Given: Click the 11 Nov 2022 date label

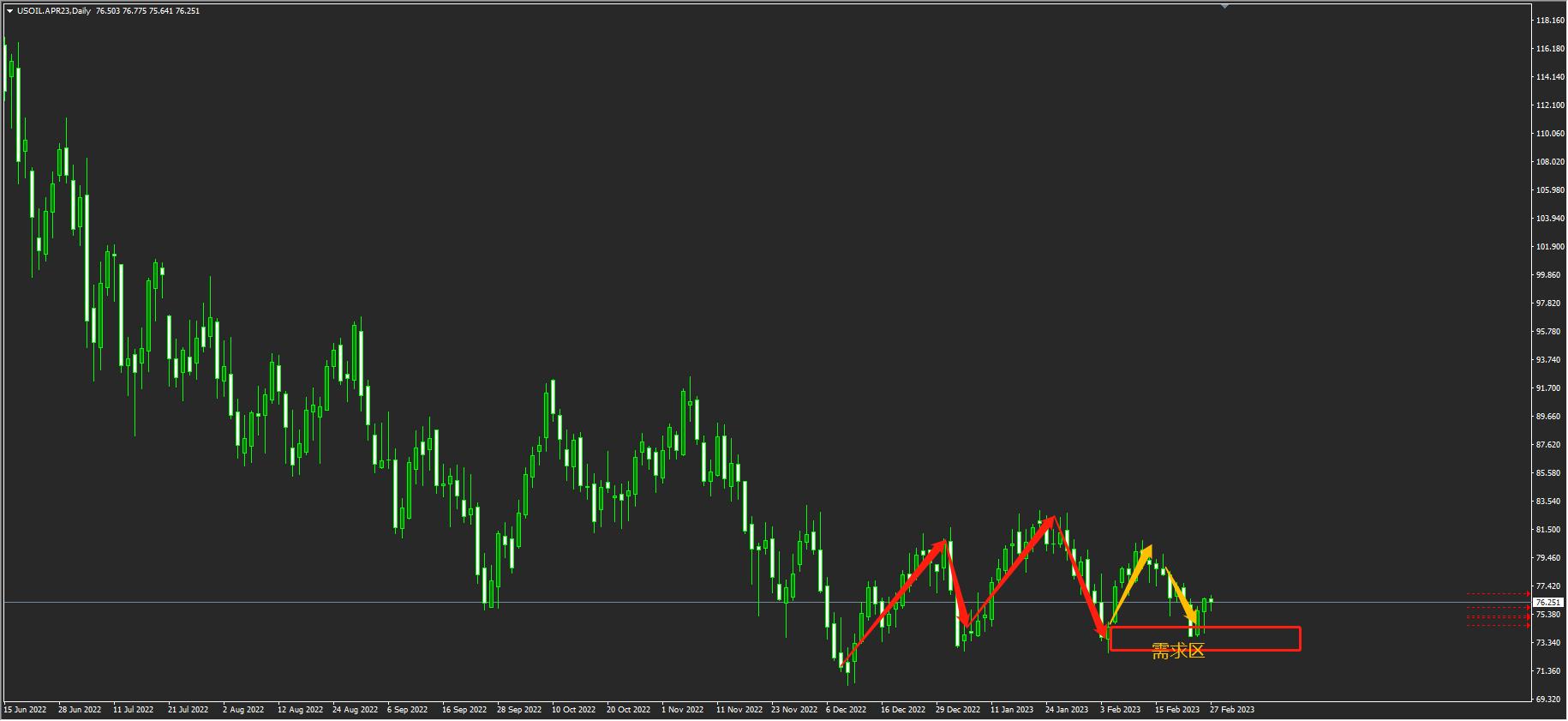Looking at the screenshot, I should [739, 710].
